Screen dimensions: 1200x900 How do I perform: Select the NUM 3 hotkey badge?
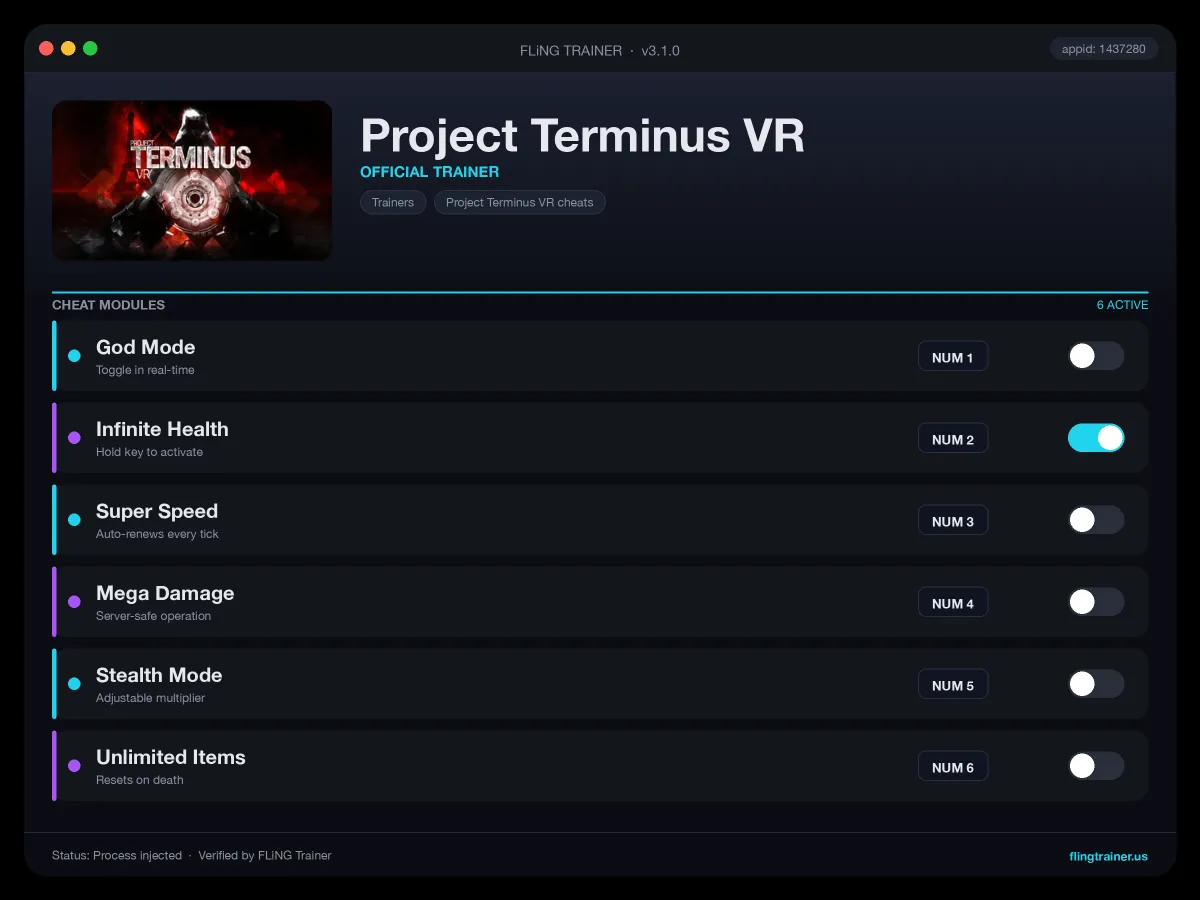coord(953,521)
